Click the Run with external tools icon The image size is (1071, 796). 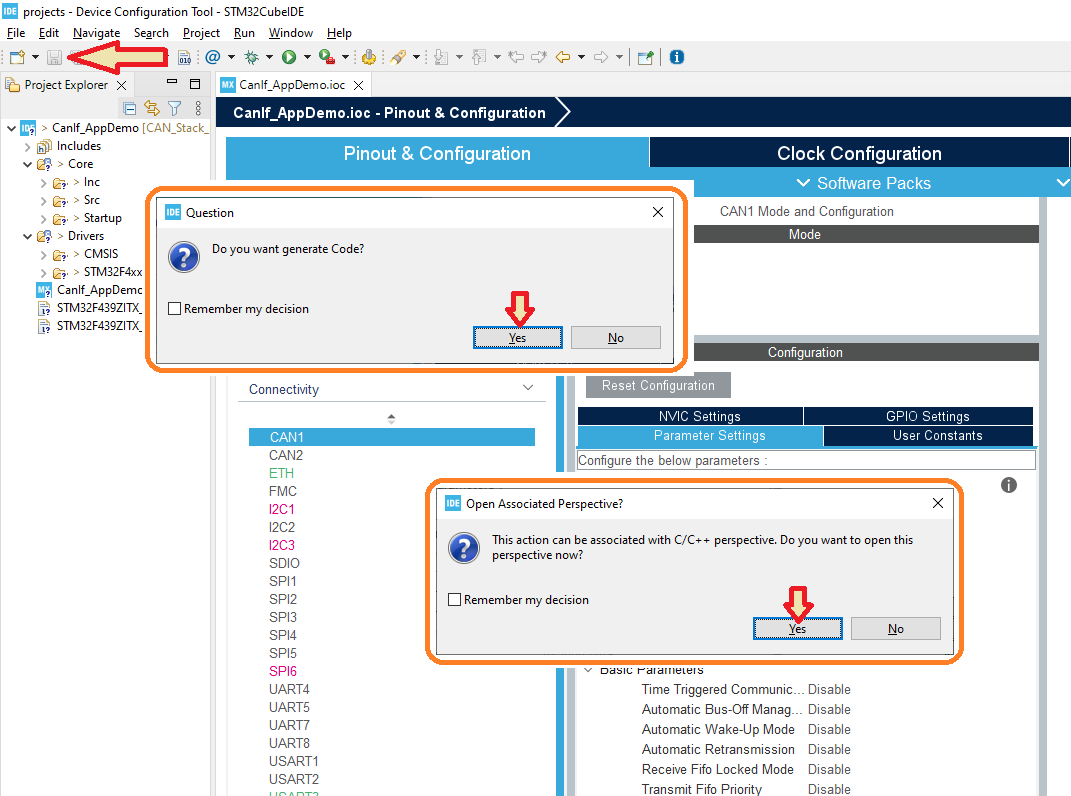(x=327, y=57)
